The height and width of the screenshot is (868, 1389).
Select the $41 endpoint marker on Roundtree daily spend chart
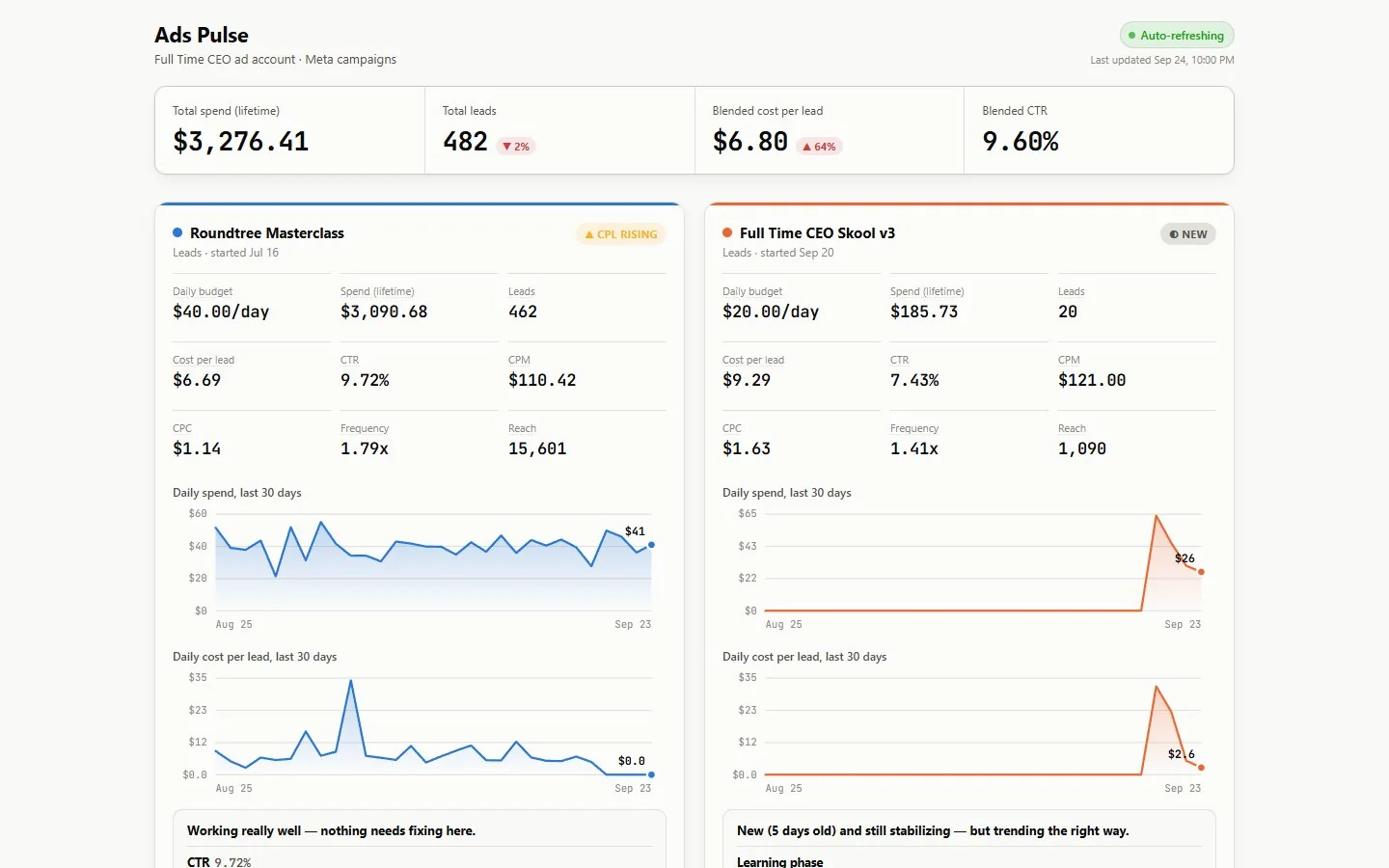click(x=651, y=545)
